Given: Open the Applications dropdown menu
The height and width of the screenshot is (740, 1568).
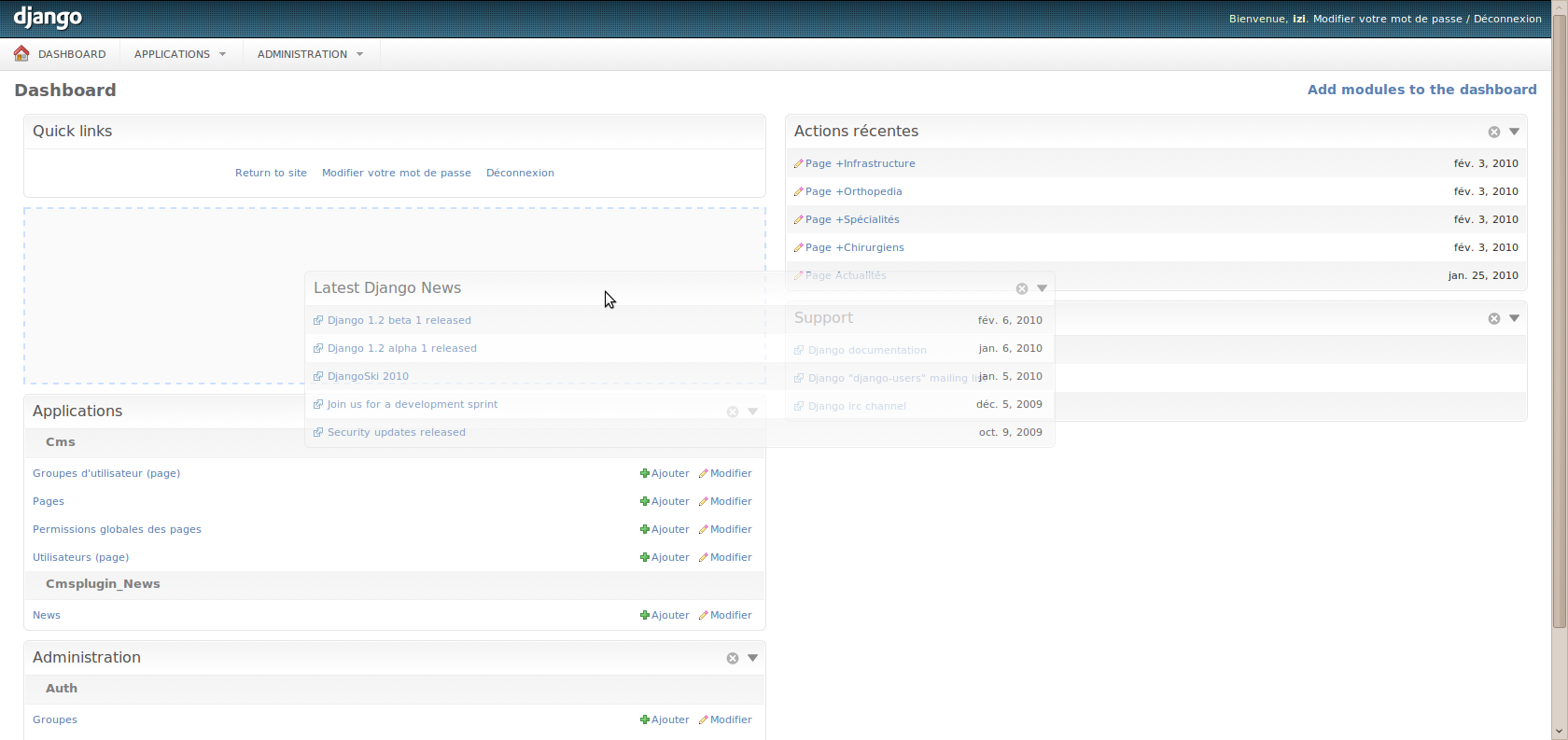Looking at the screenshot, I should (x=180, y=54).
